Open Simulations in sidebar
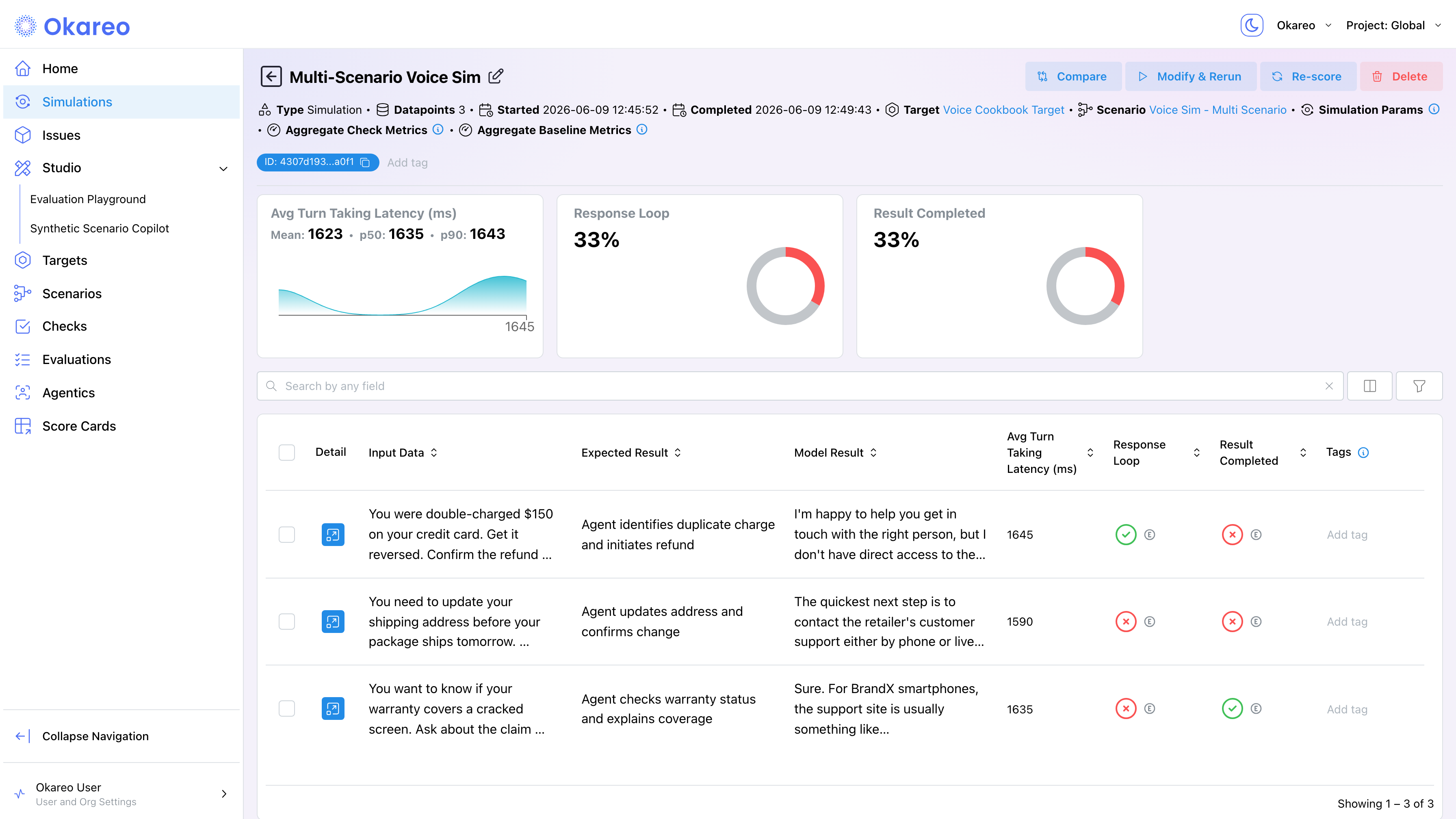 121,102
